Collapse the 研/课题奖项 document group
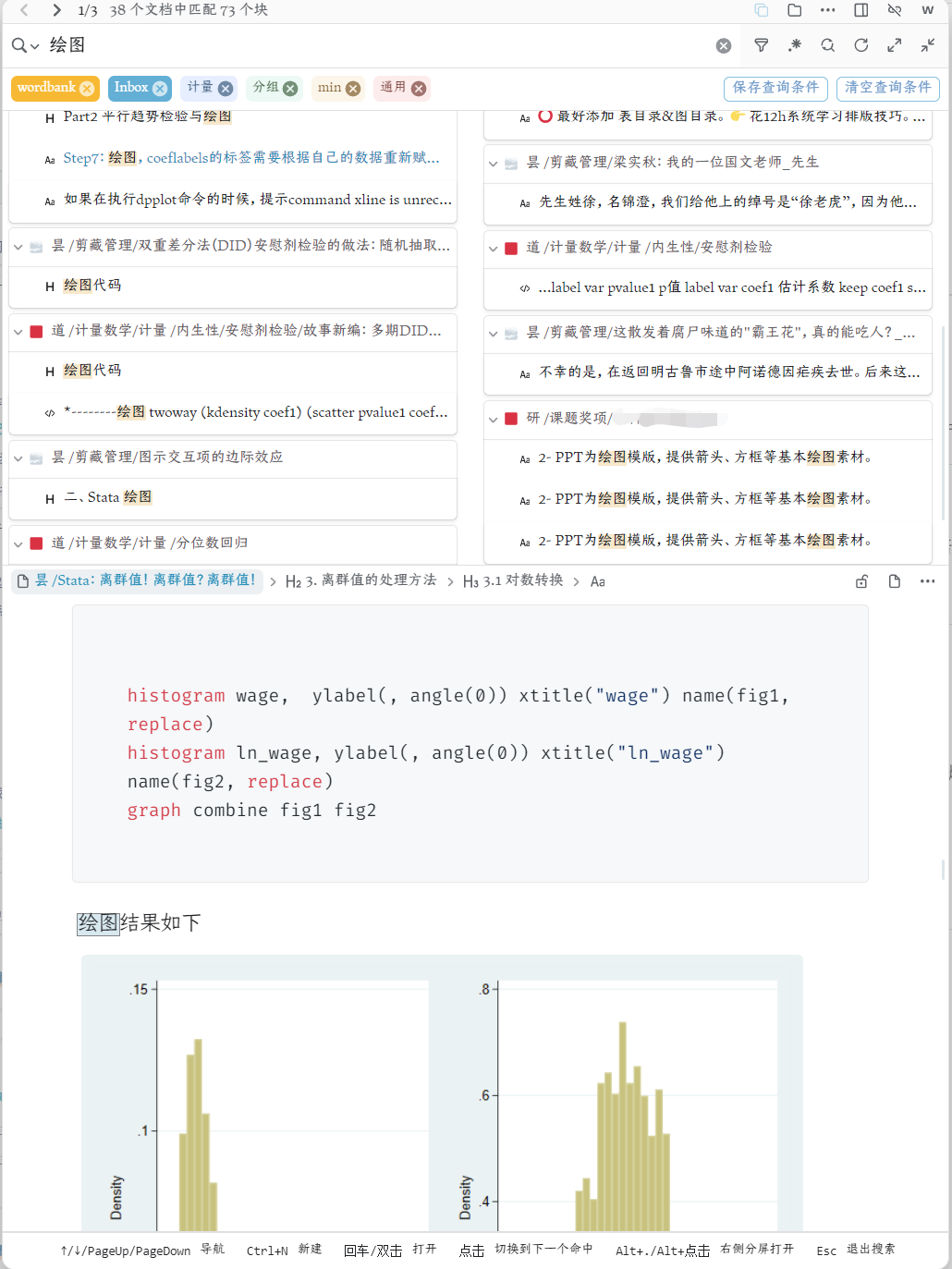Image resolution: width=952 pixels, height=1269 pixels. [x=493, y=419]
